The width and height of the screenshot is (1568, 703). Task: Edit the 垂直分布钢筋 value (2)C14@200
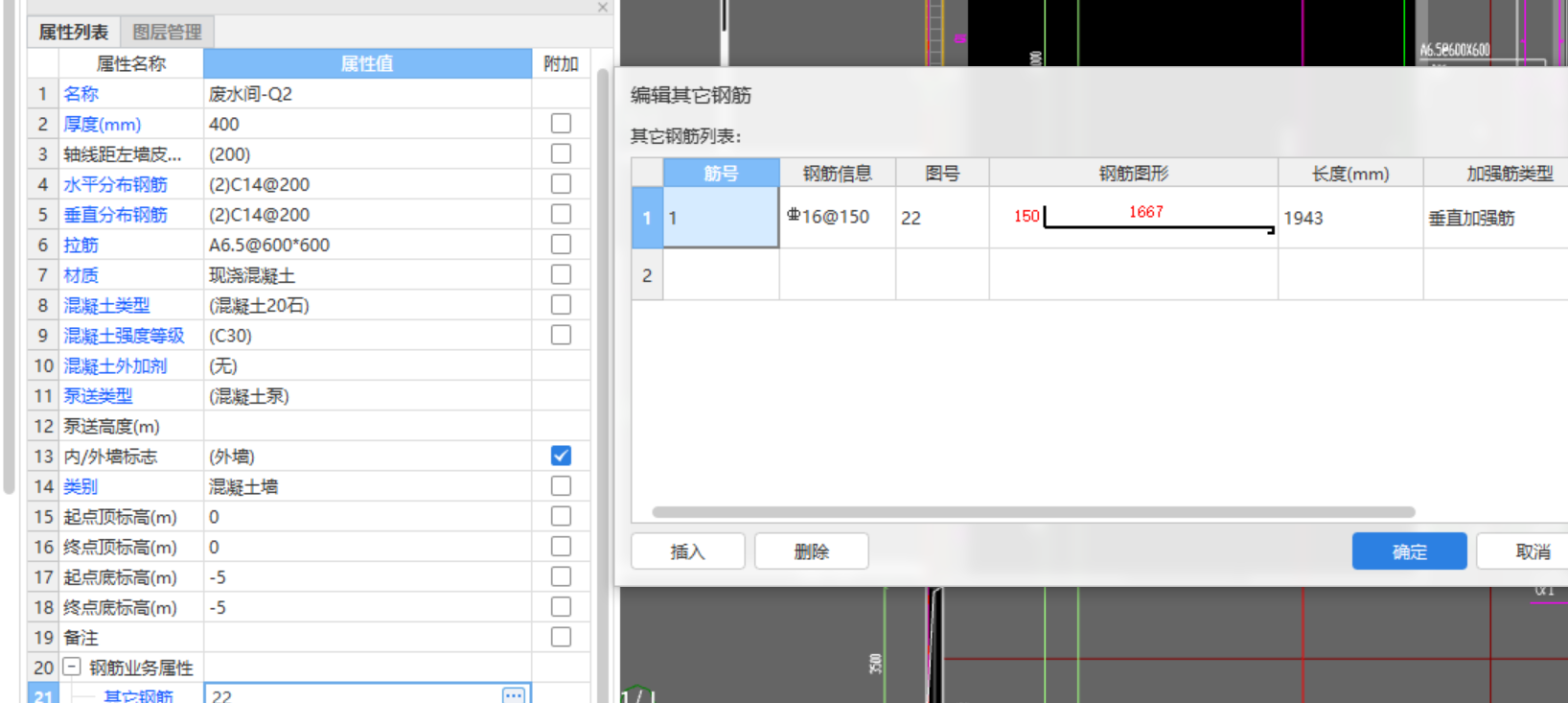pyautogui.click(x=367, y=214)
